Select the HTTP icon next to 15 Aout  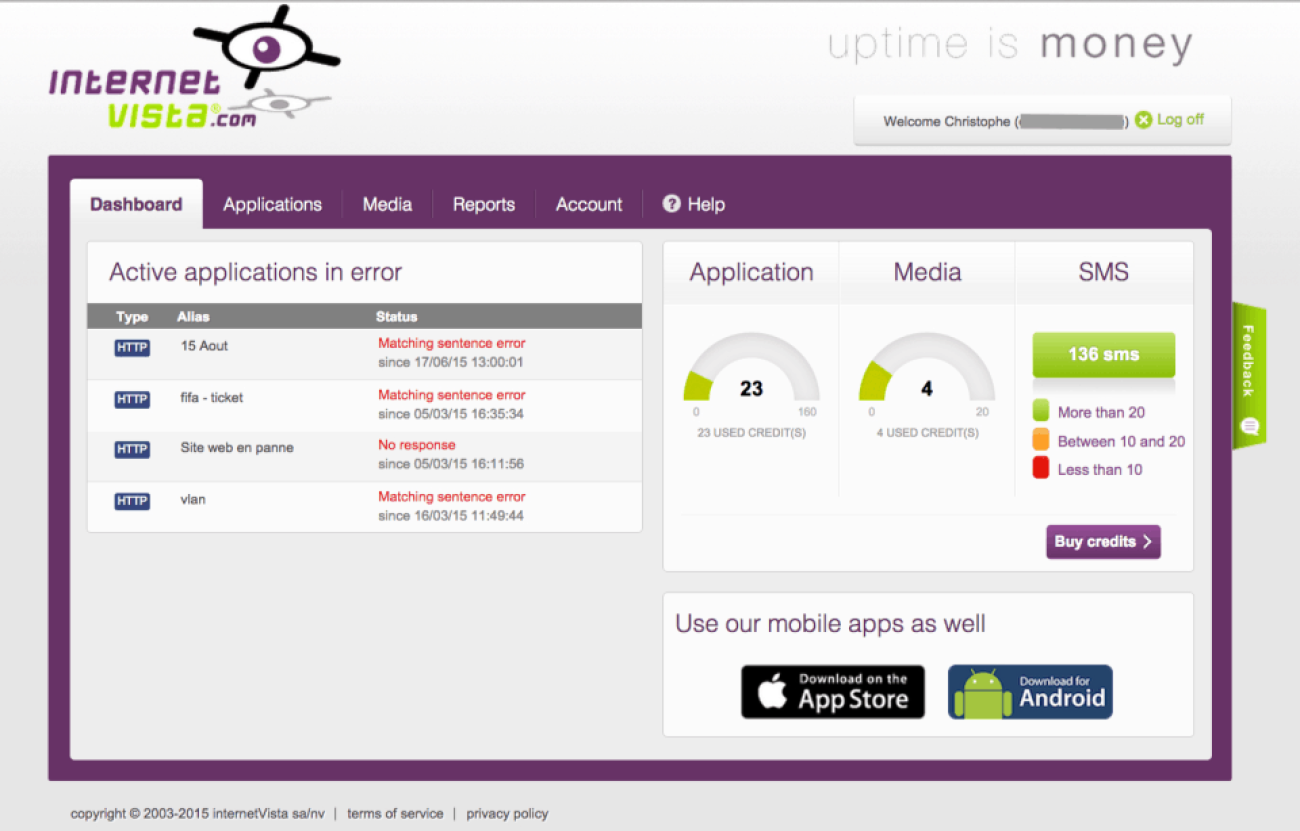pyautogui.click(x=131, y=347)
